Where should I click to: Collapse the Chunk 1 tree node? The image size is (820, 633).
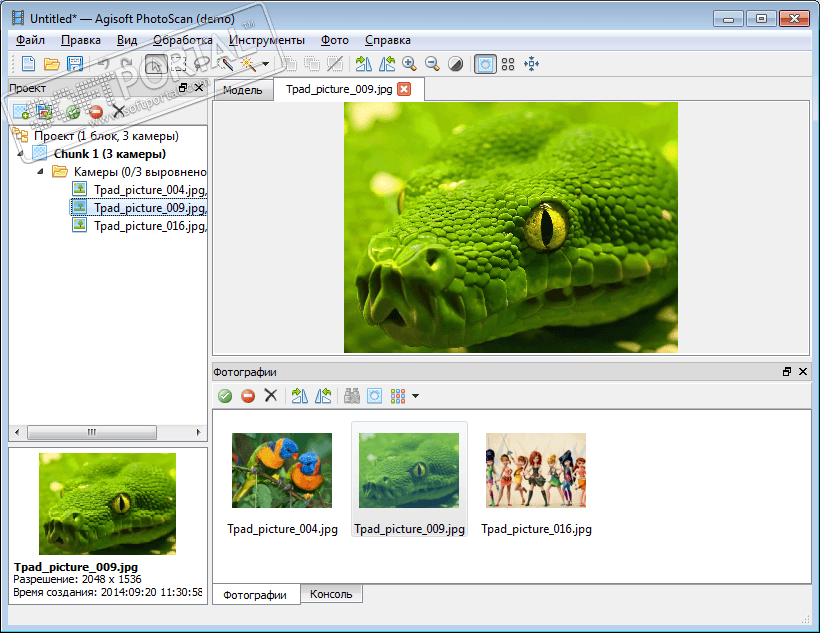pos(20,154)
